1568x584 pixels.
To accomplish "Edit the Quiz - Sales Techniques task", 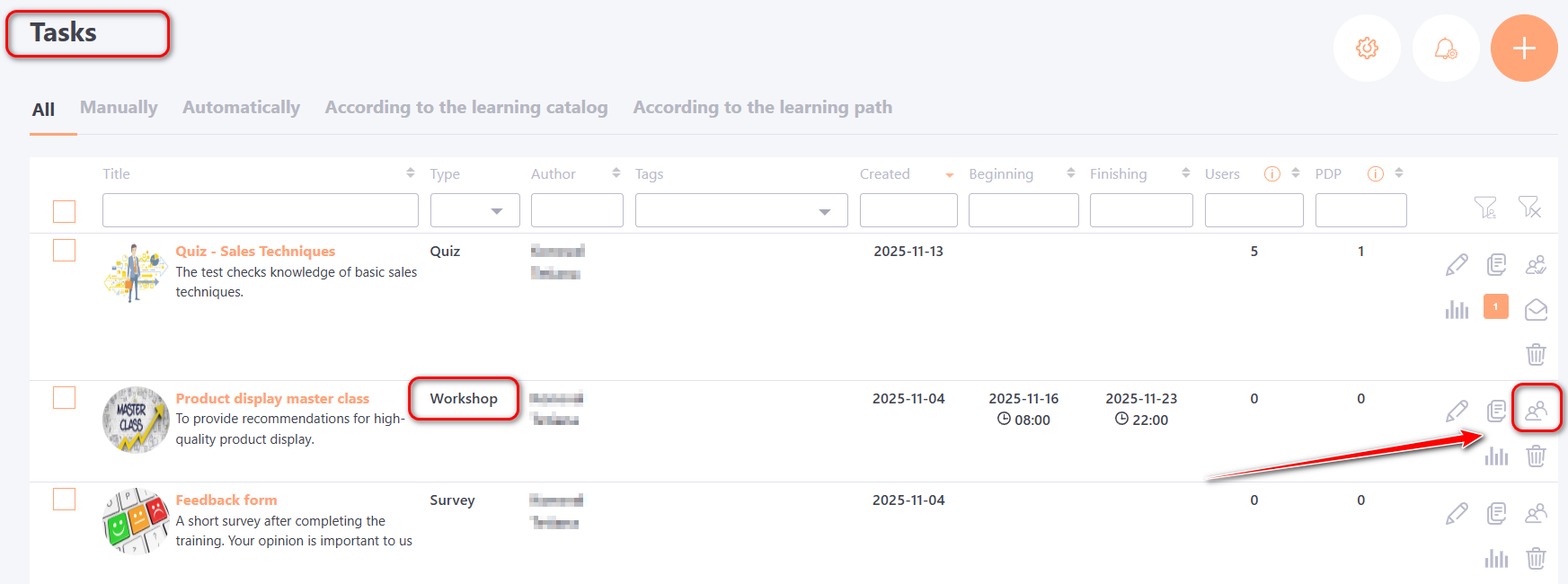I will click(x=1457, y=265).
